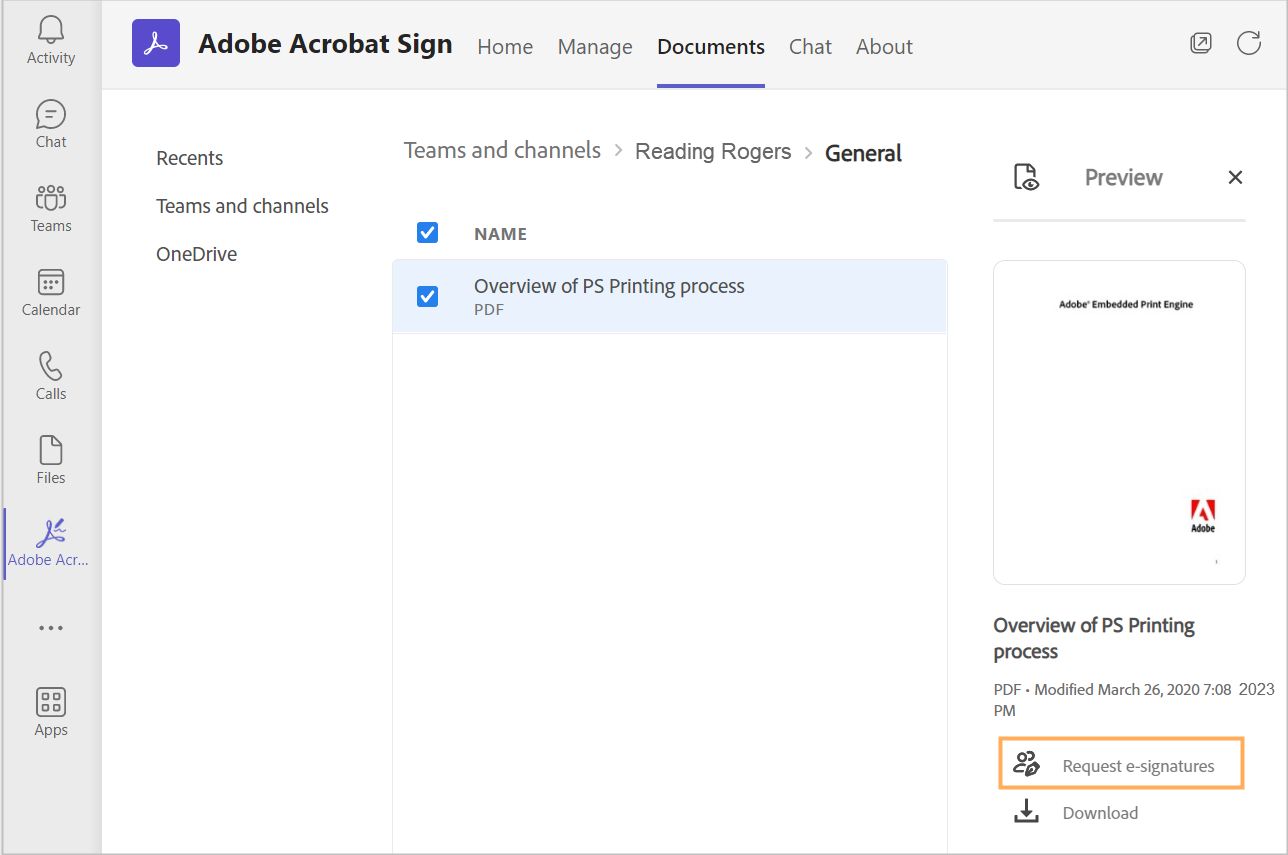Open the Activity bell icon
This screenshot has width=1288, height=855.
51,30
